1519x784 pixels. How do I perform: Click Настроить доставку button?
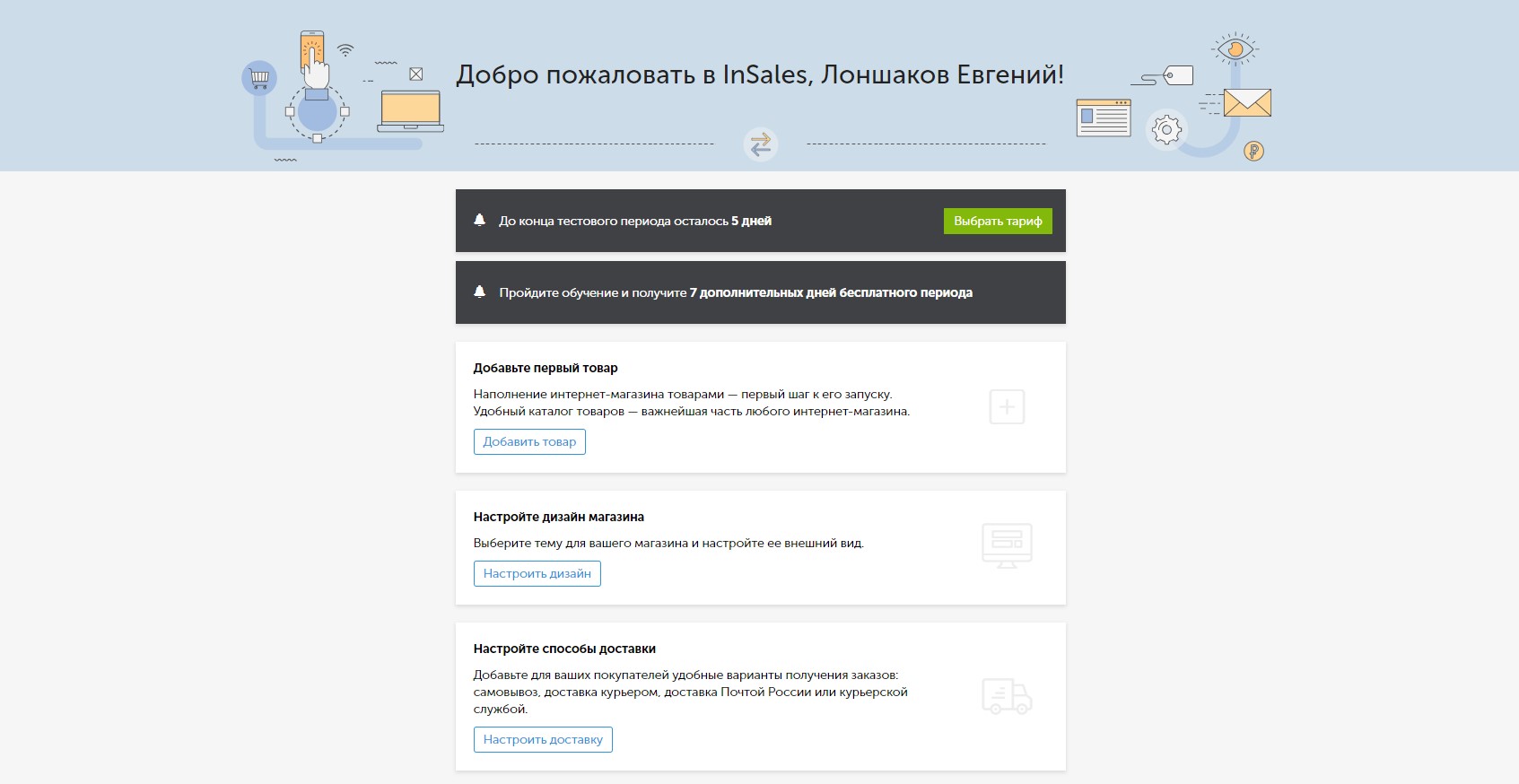pos(543,739)
